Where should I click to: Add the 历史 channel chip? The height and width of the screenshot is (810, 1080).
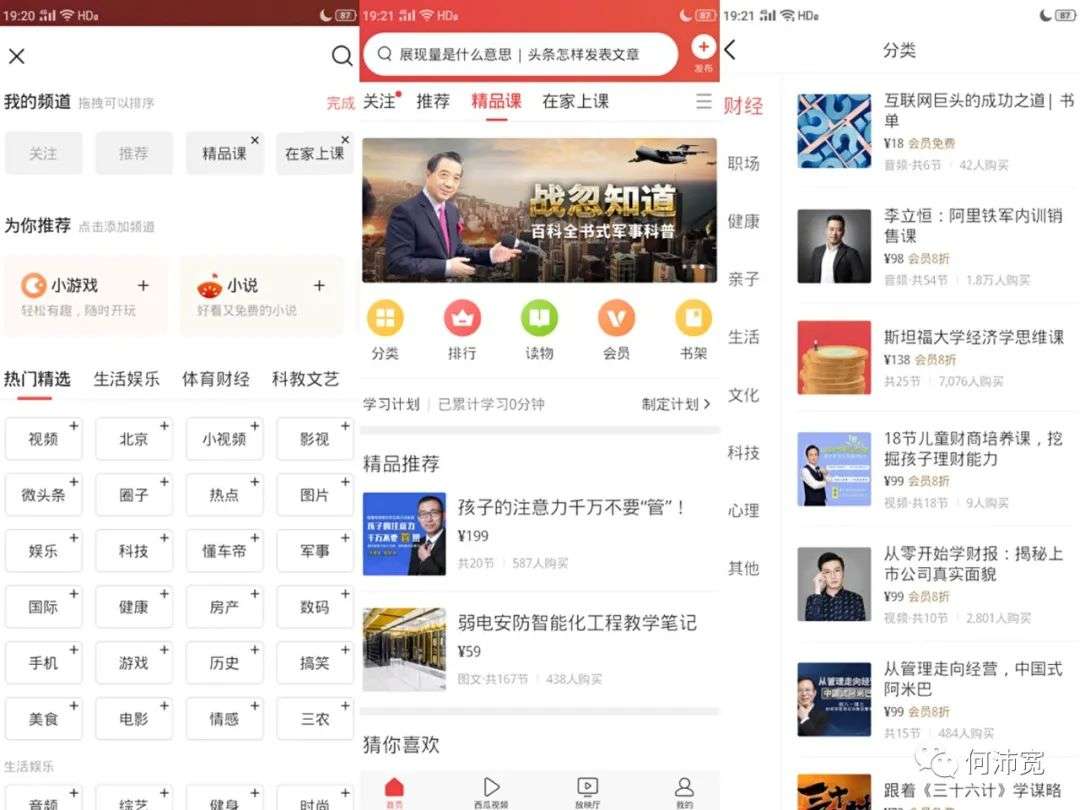pos(224,663)
